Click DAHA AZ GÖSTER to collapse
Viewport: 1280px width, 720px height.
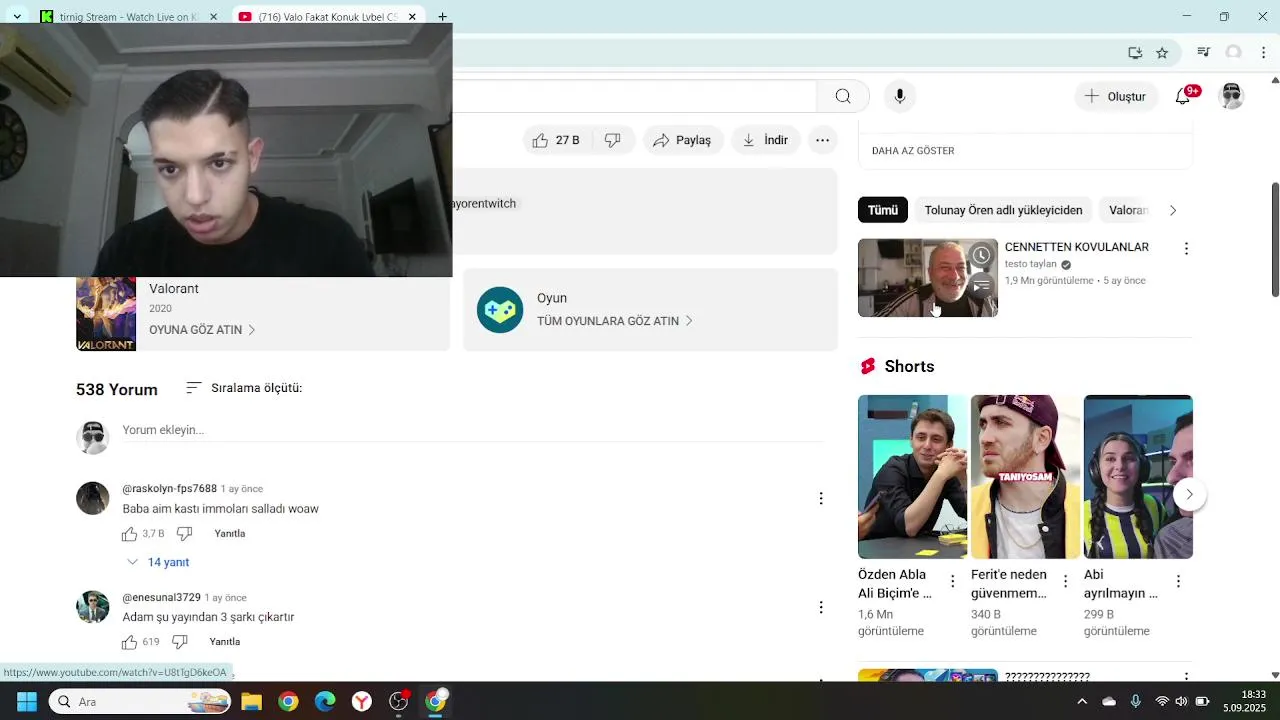913,150
